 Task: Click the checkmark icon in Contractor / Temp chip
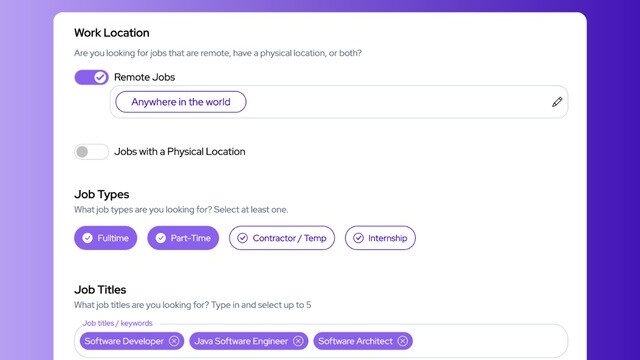[242, 238]
